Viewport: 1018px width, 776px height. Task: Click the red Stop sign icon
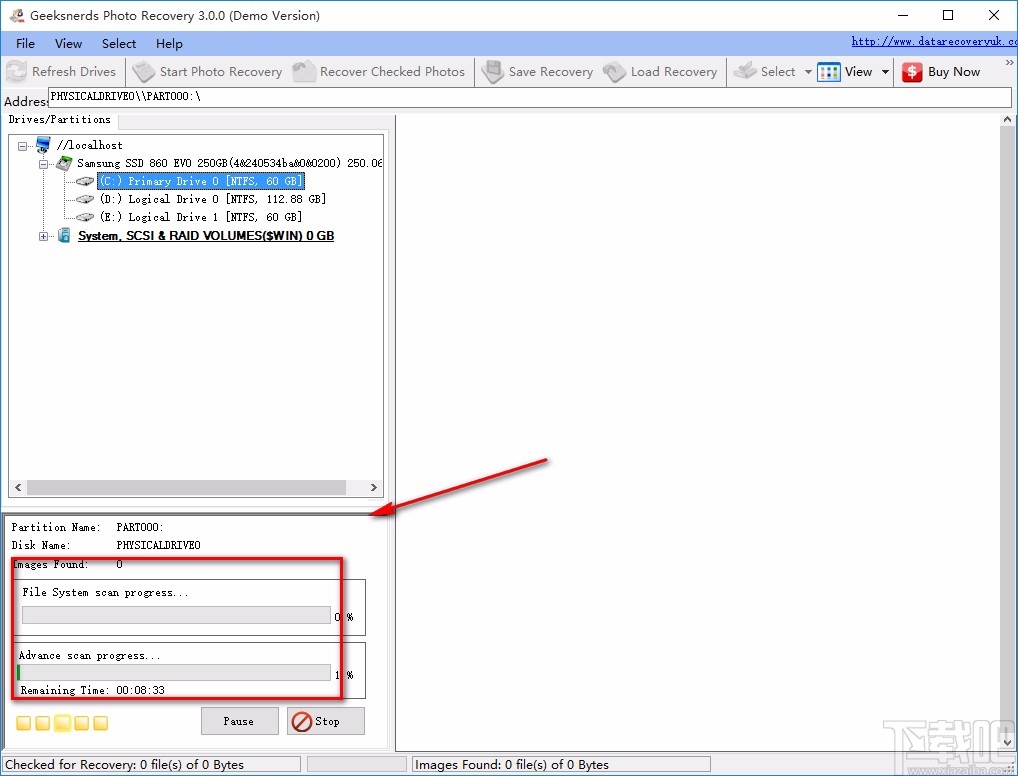(x=302, y=721)
